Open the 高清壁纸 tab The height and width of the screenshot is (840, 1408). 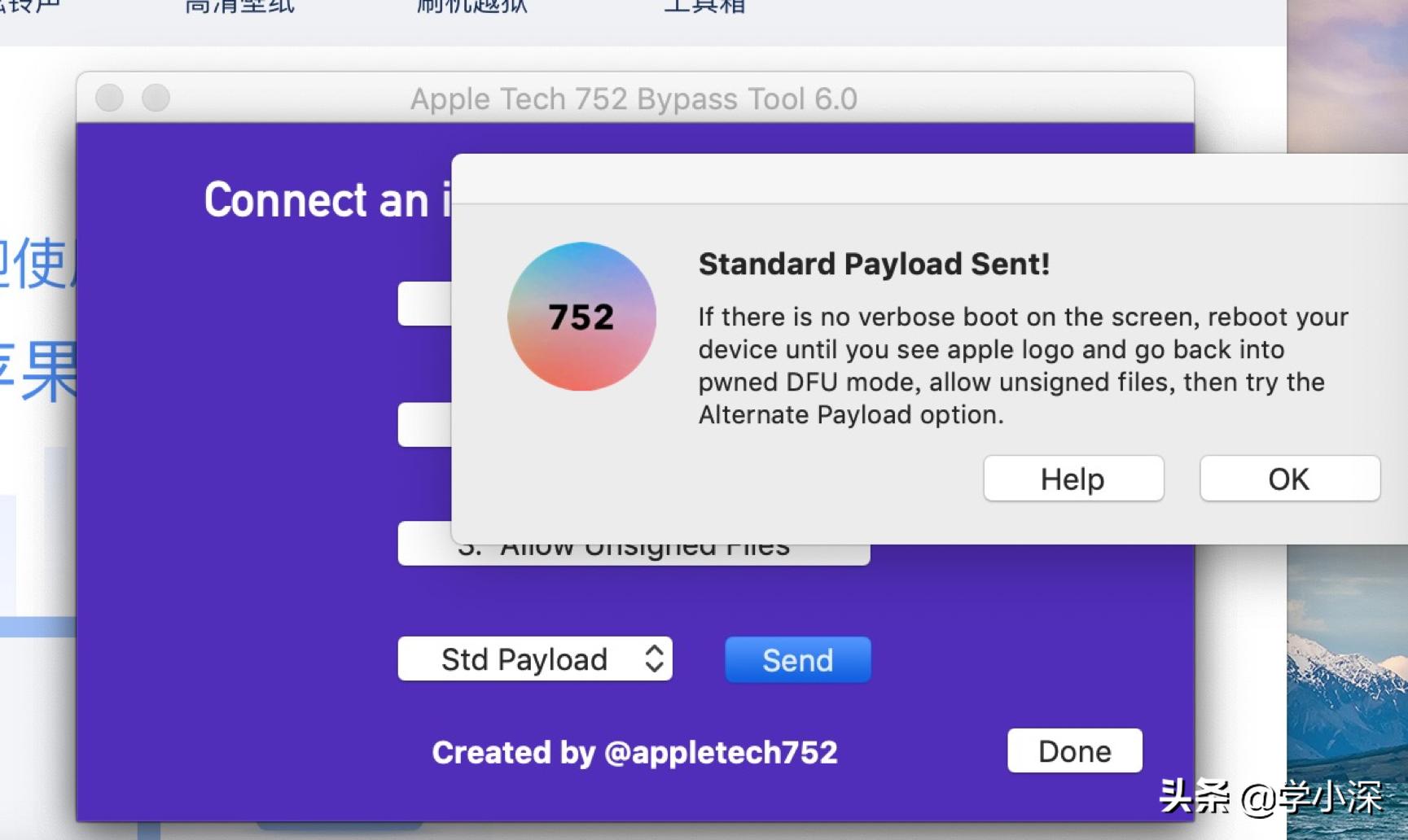point(239,8)
